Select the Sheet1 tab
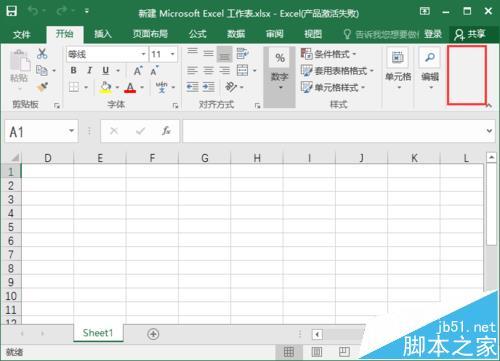The width and height of the screenshot is (500, 361). click(98, 333)
